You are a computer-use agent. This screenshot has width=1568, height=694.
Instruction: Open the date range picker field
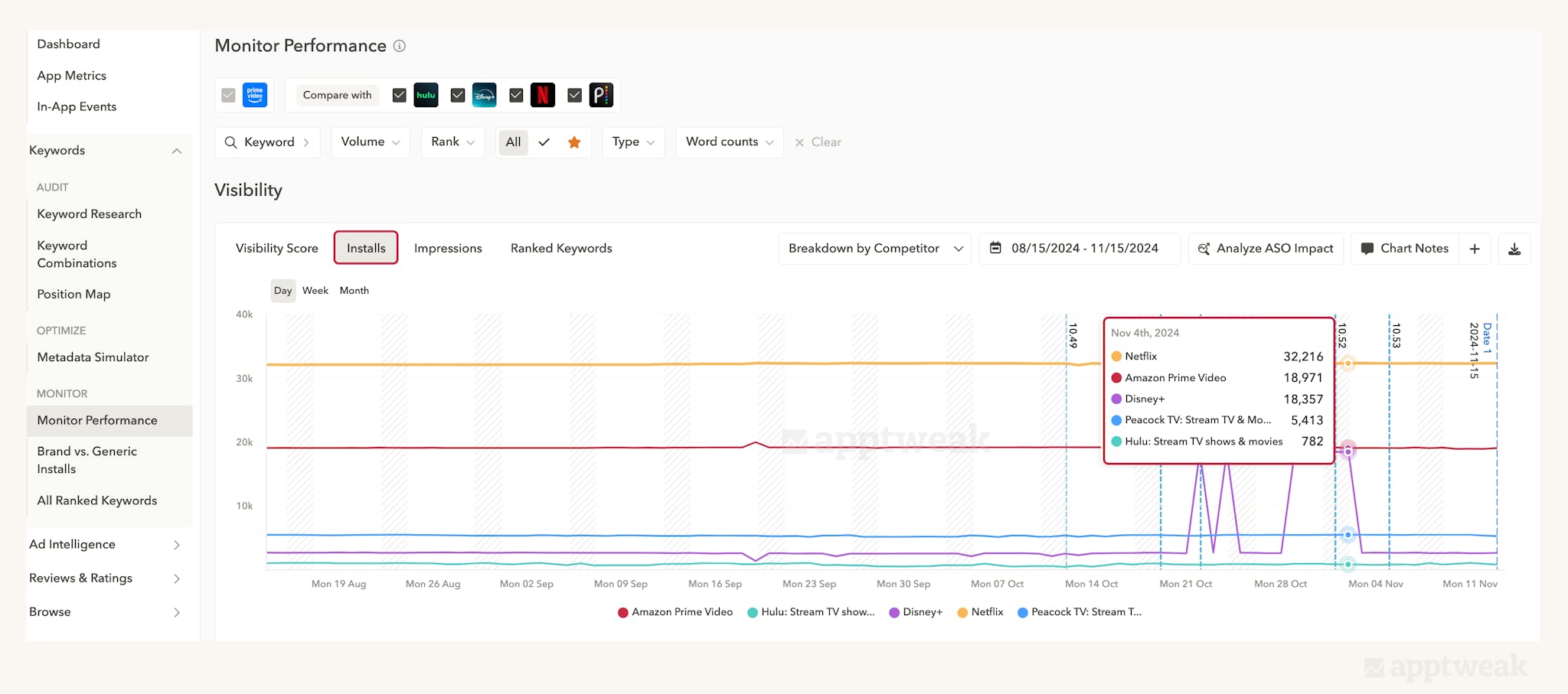(1079, 248)
